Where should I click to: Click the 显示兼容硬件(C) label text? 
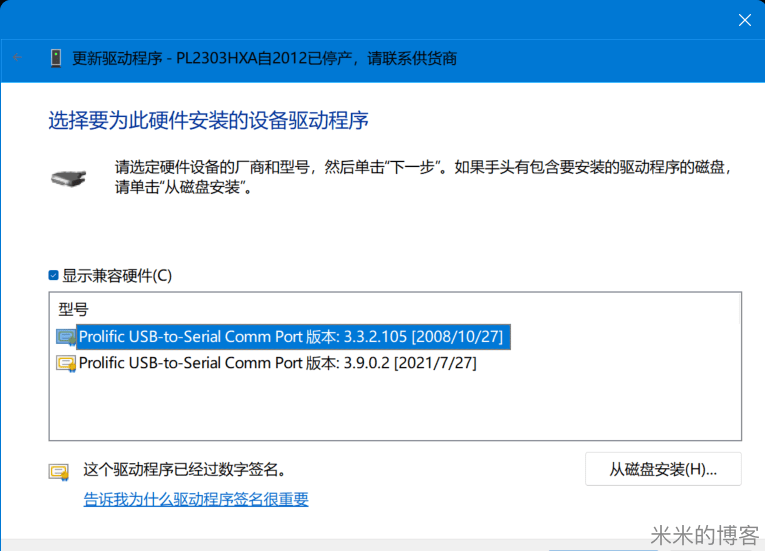coord(117,275)
